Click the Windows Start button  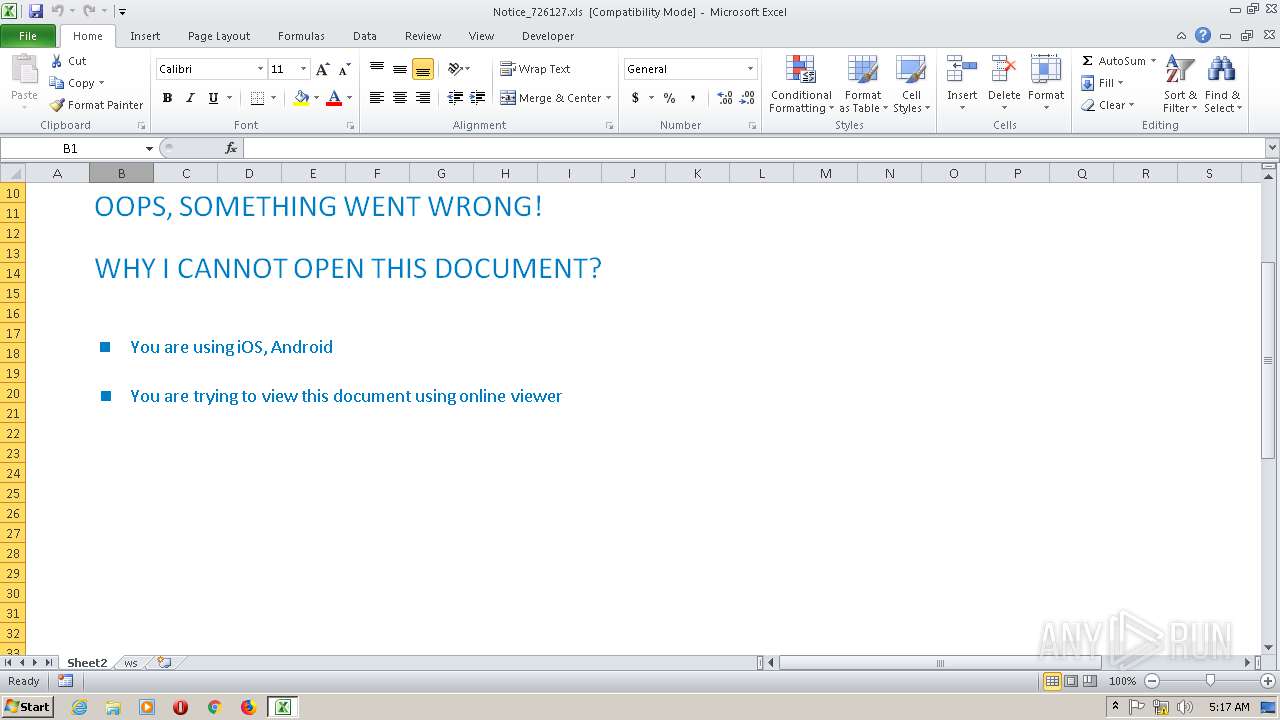(x=27, y=707)
